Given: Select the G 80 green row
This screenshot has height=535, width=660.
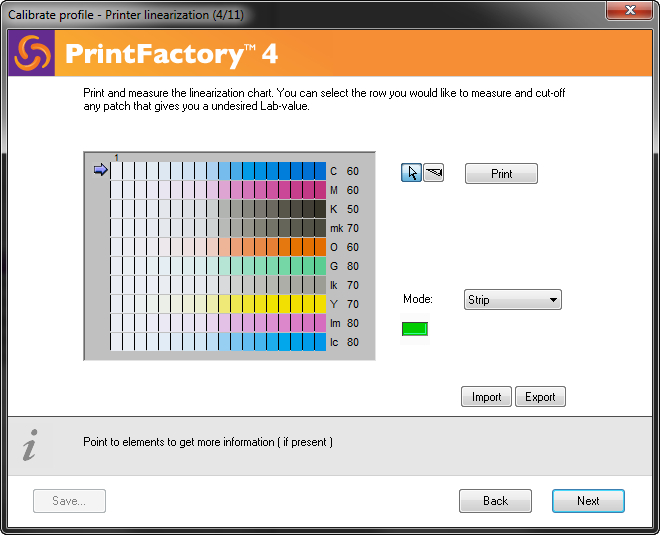Looking at the screenshot, I should 218,266.
